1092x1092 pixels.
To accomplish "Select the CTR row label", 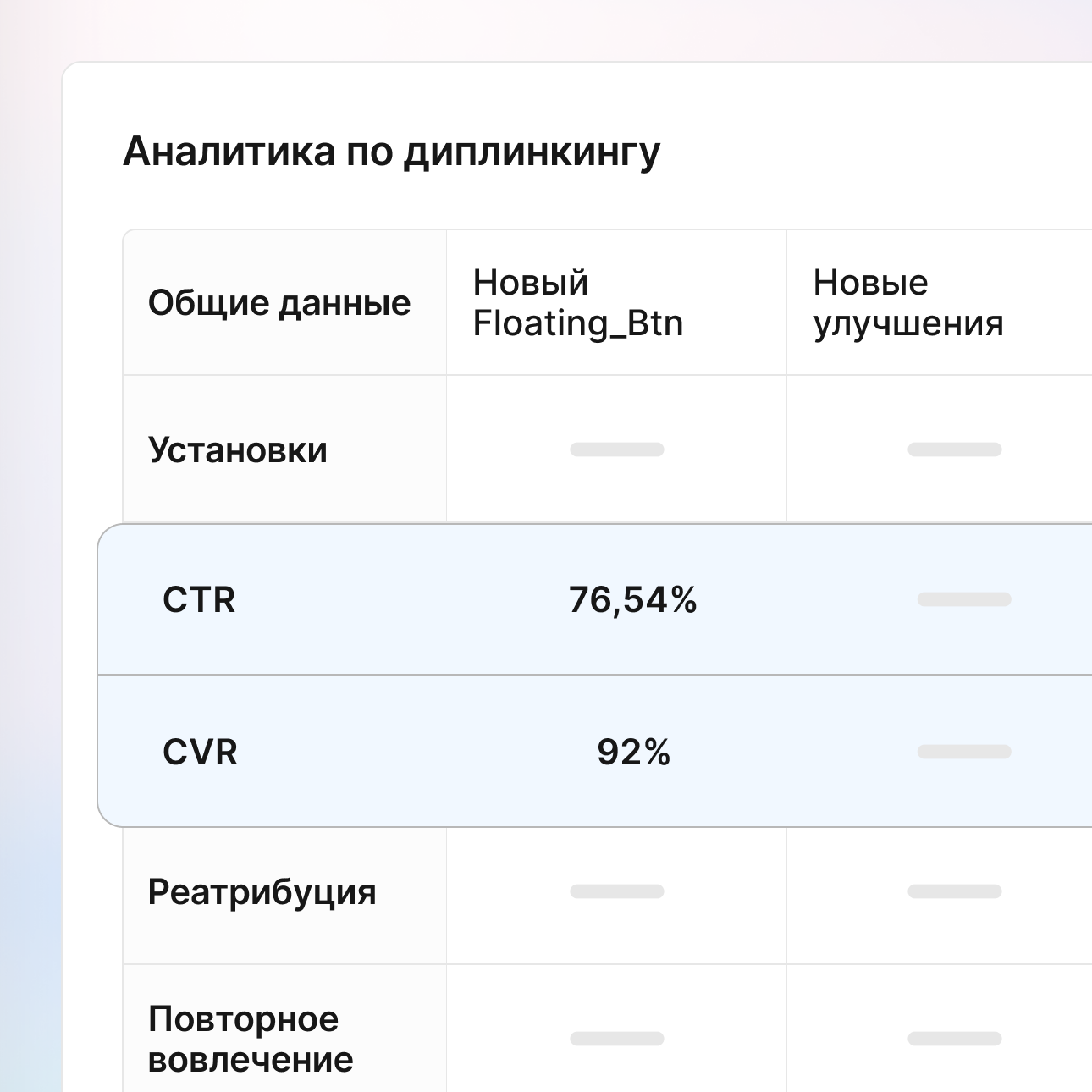I will click(199, 599).
